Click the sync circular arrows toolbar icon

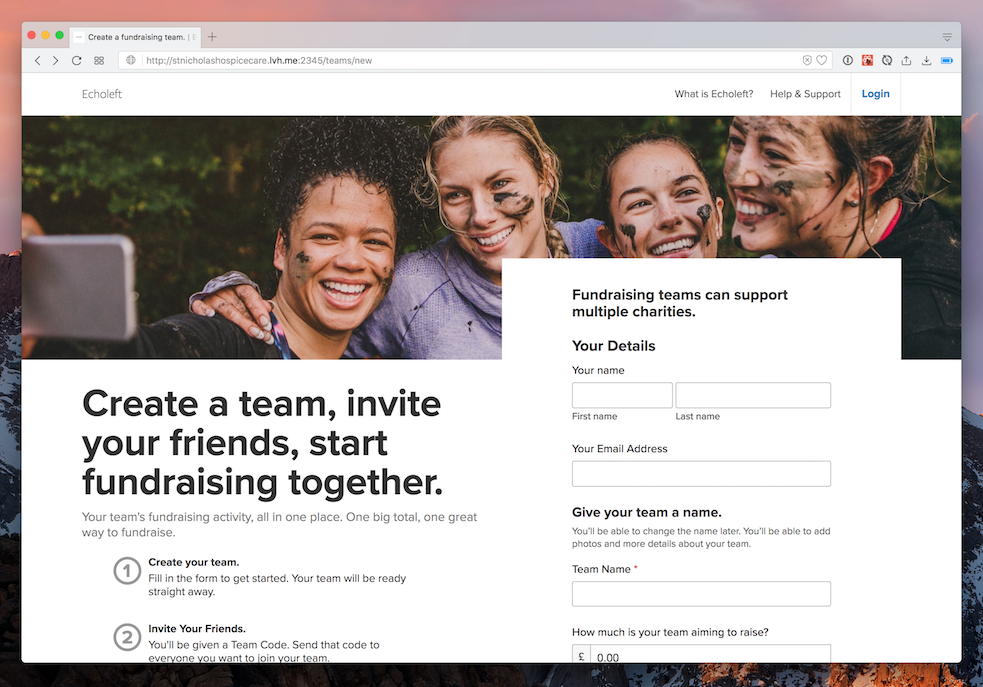(x=886, y=60)
